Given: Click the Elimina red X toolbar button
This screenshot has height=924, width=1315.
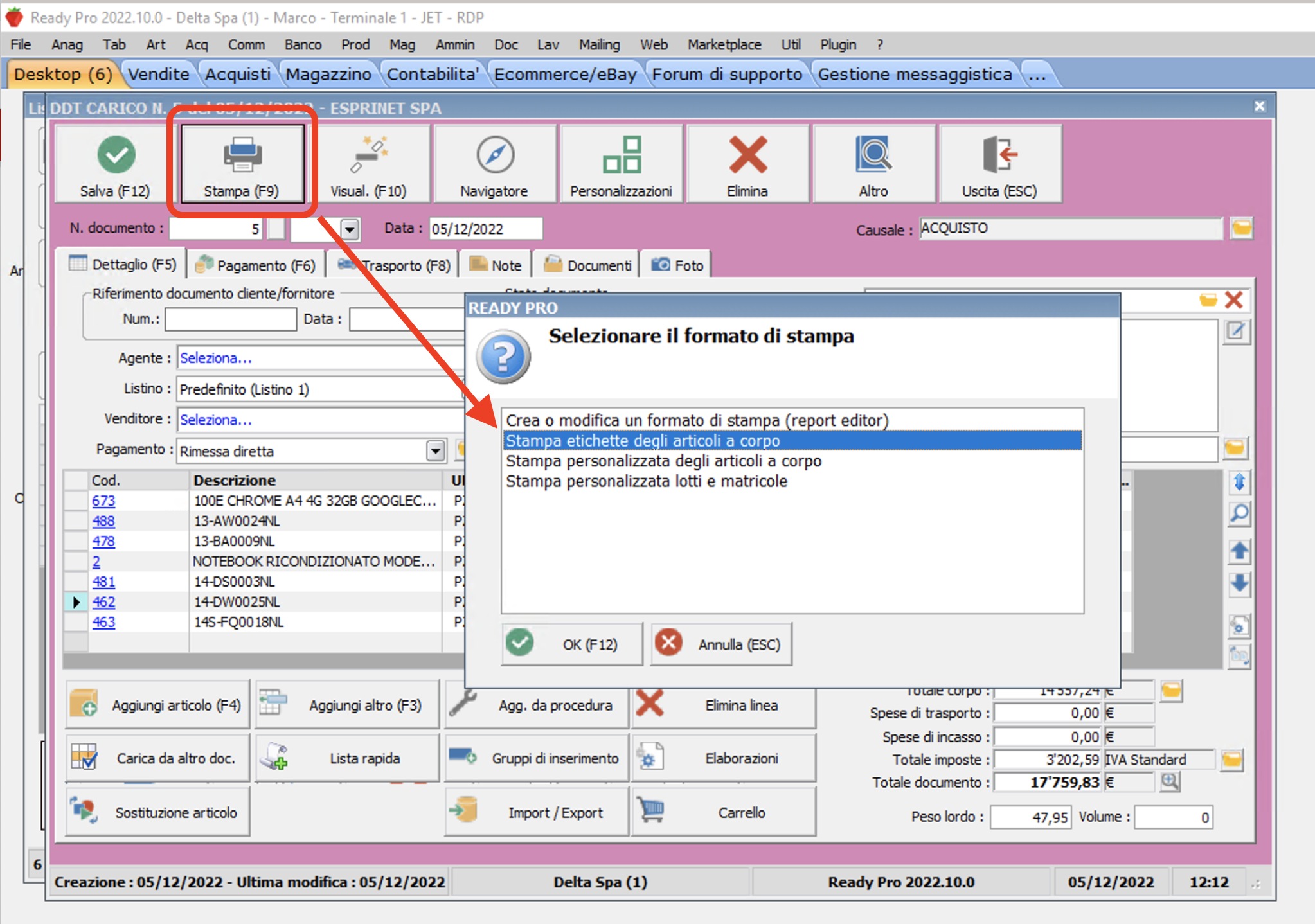Looking at the screenshot, I should point(747,164).
